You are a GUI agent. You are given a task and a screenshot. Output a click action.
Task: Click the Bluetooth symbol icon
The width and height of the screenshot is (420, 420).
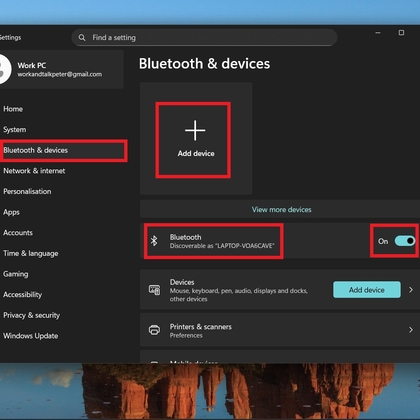point(154,241)
